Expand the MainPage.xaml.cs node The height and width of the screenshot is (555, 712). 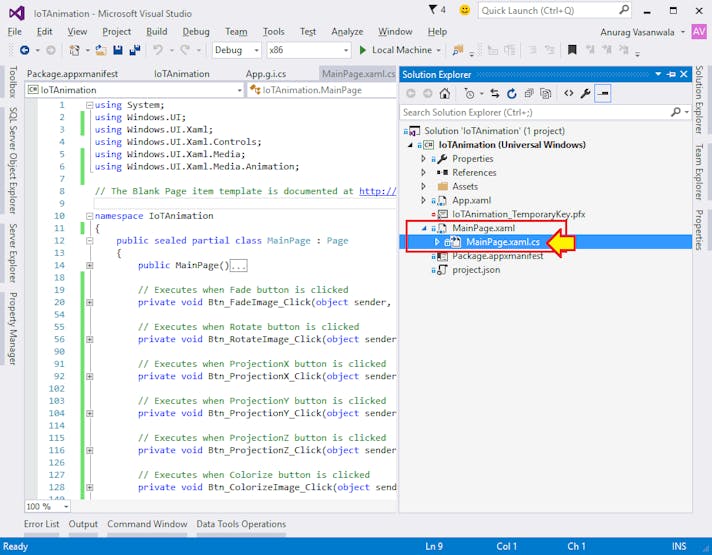click(x=437, y=242)
